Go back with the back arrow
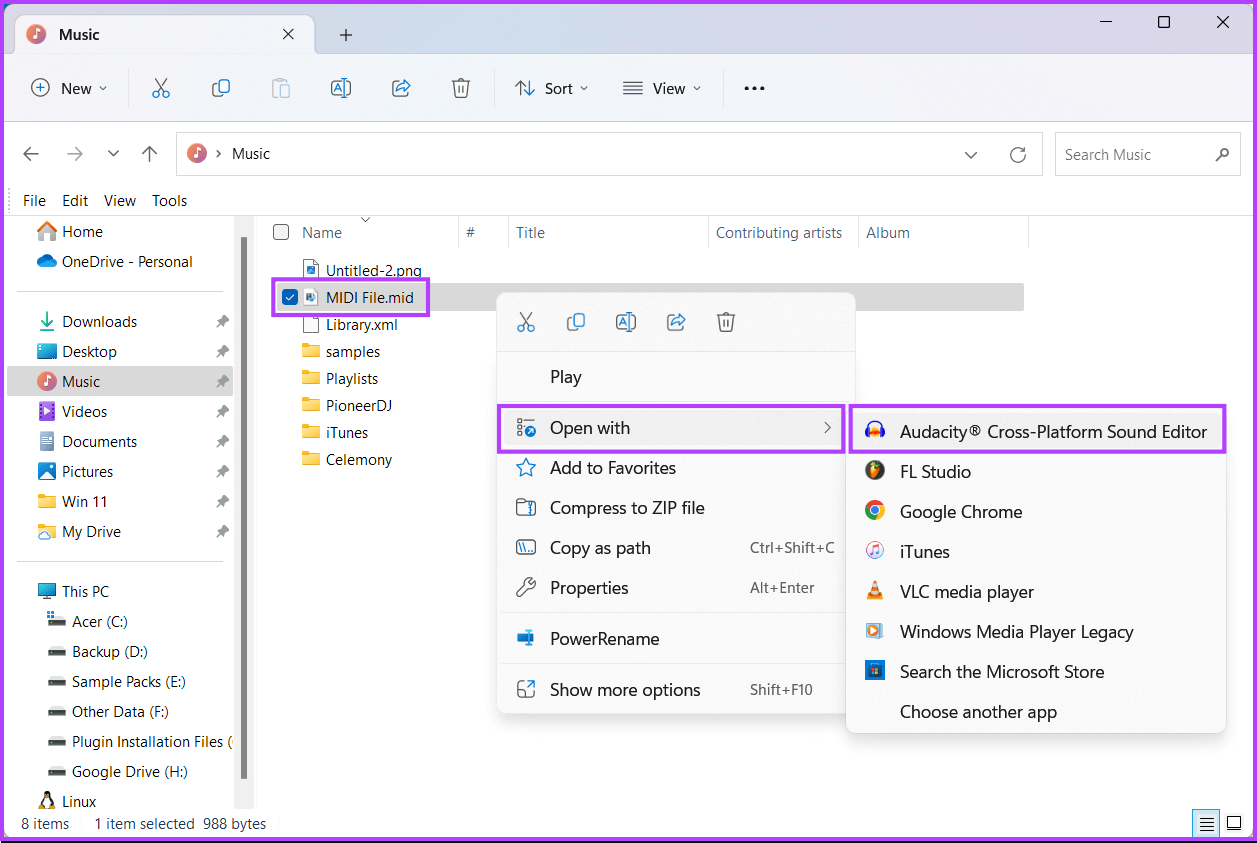Viewport: 1257px width, 843px height. click(x=31, y=154)
